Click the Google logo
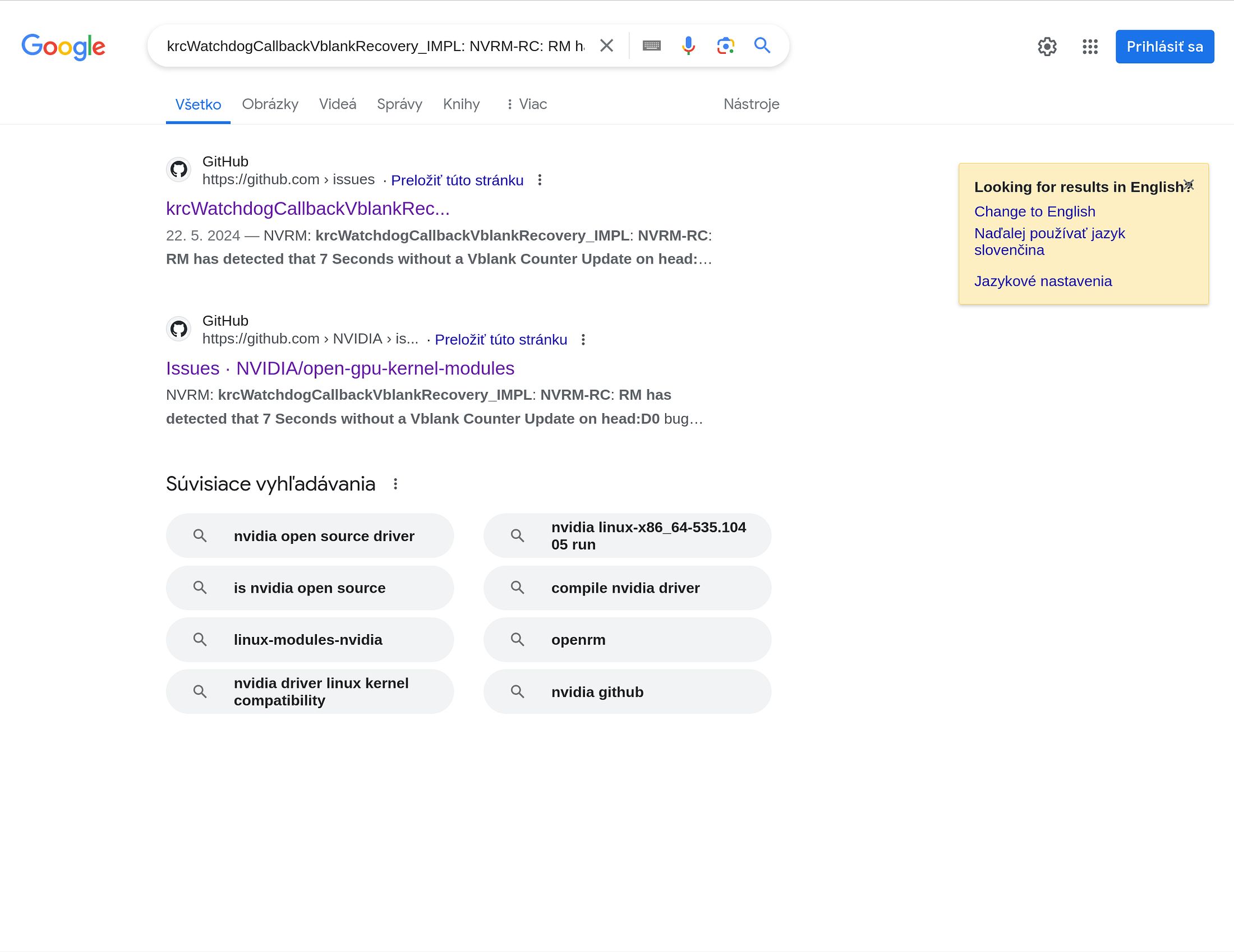Screen dimensions: 1234x952 tap(63, 47)
